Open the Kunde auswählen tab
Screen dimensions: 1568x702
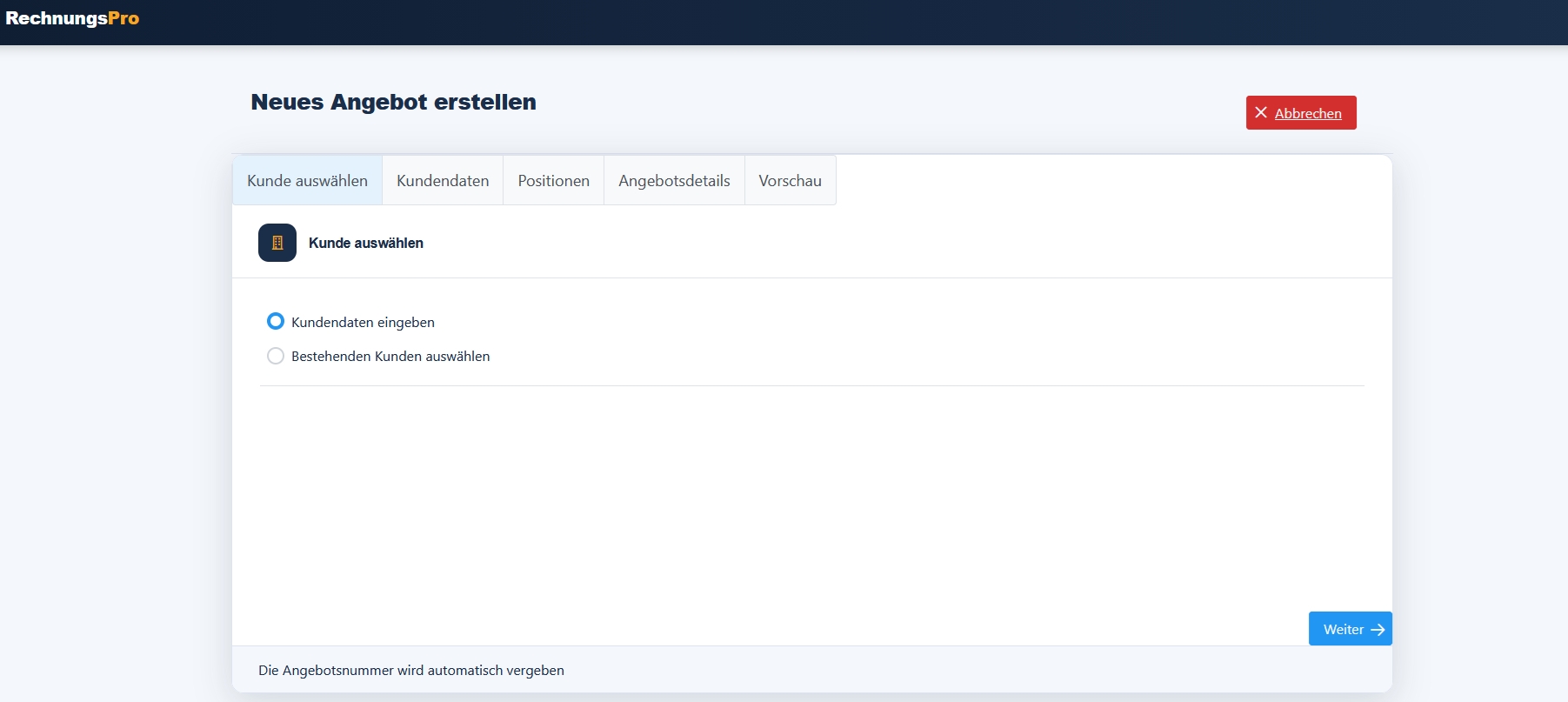tap(307, 180)
